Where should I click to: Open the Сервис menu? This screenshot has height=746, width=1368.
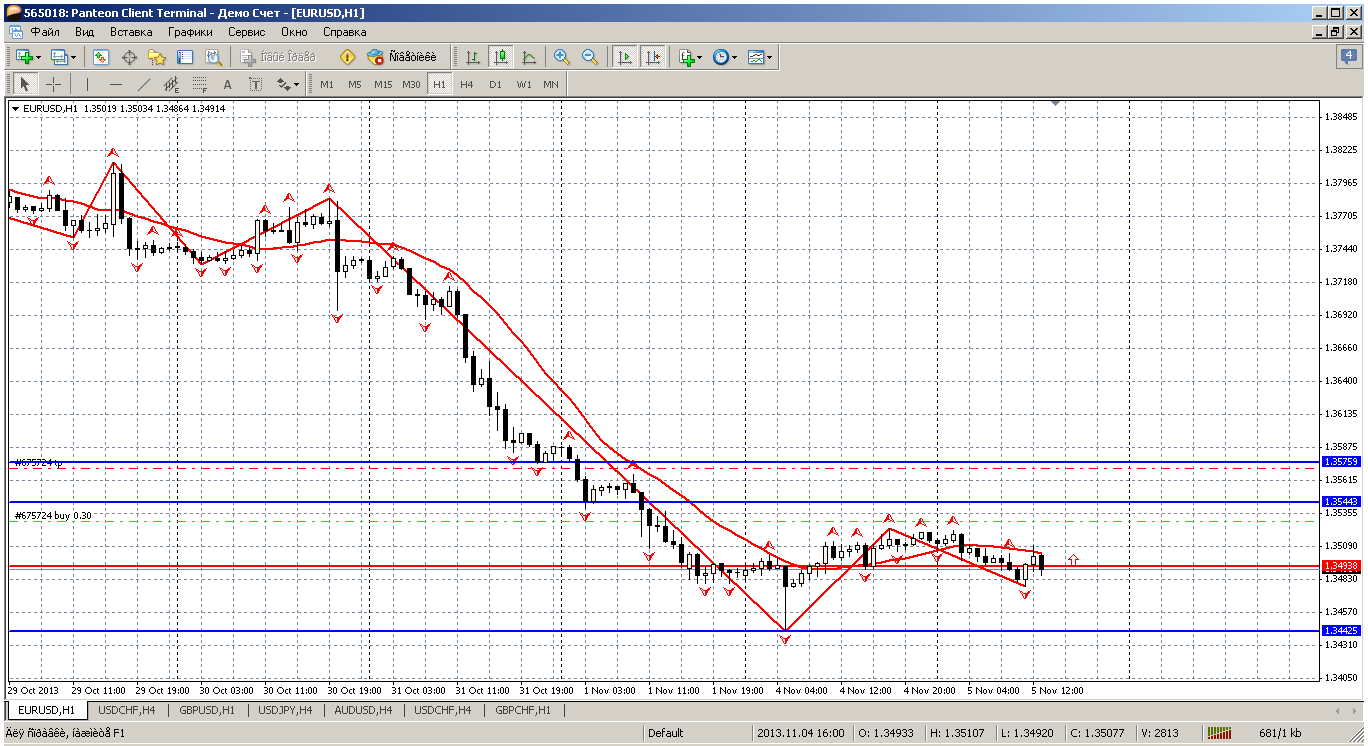[x=246, y=32]
